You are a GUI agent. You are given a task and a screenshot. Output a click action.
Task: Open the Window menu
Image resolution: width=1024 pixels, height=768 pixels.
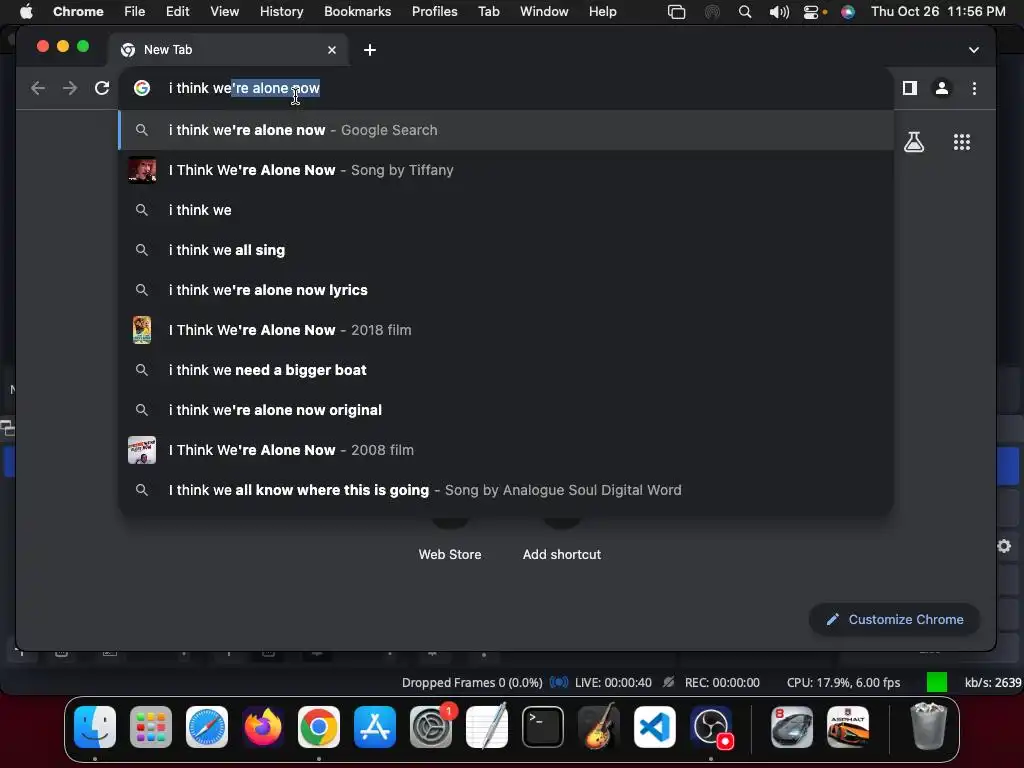coord(544,11)
